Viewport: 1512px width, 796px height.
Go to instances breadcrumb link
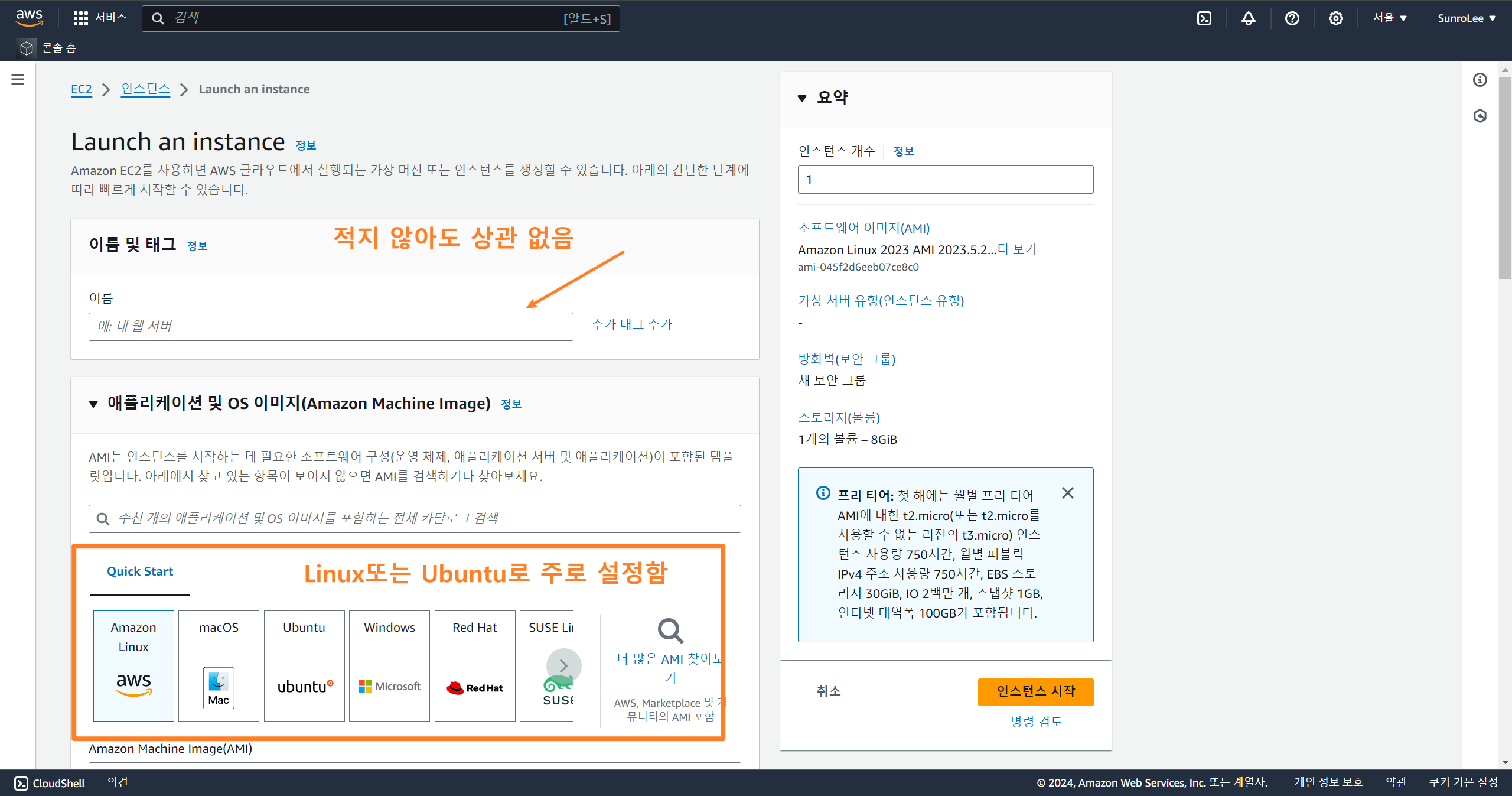145,89
